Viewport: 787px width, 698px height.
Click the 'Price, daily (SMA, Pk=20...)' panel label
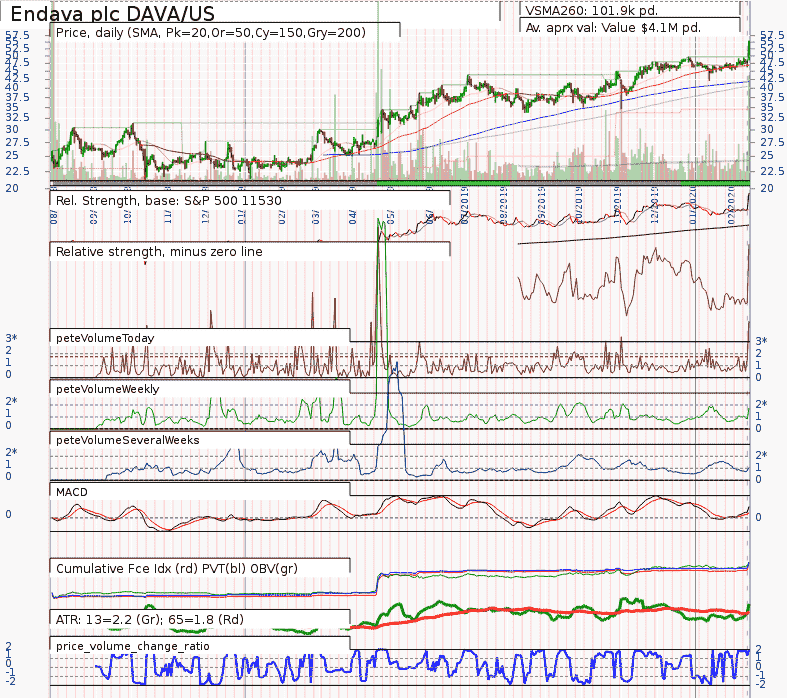click(211, 33)
